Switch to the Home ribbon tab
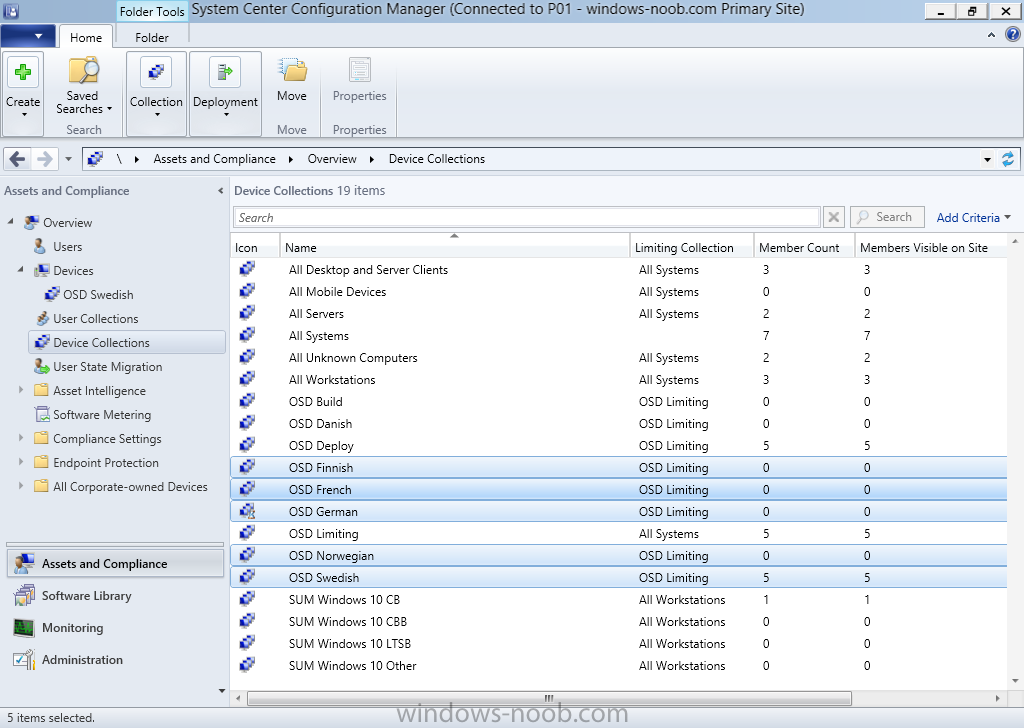Viewport: 1024px width, 728px height. click(86, 37)
